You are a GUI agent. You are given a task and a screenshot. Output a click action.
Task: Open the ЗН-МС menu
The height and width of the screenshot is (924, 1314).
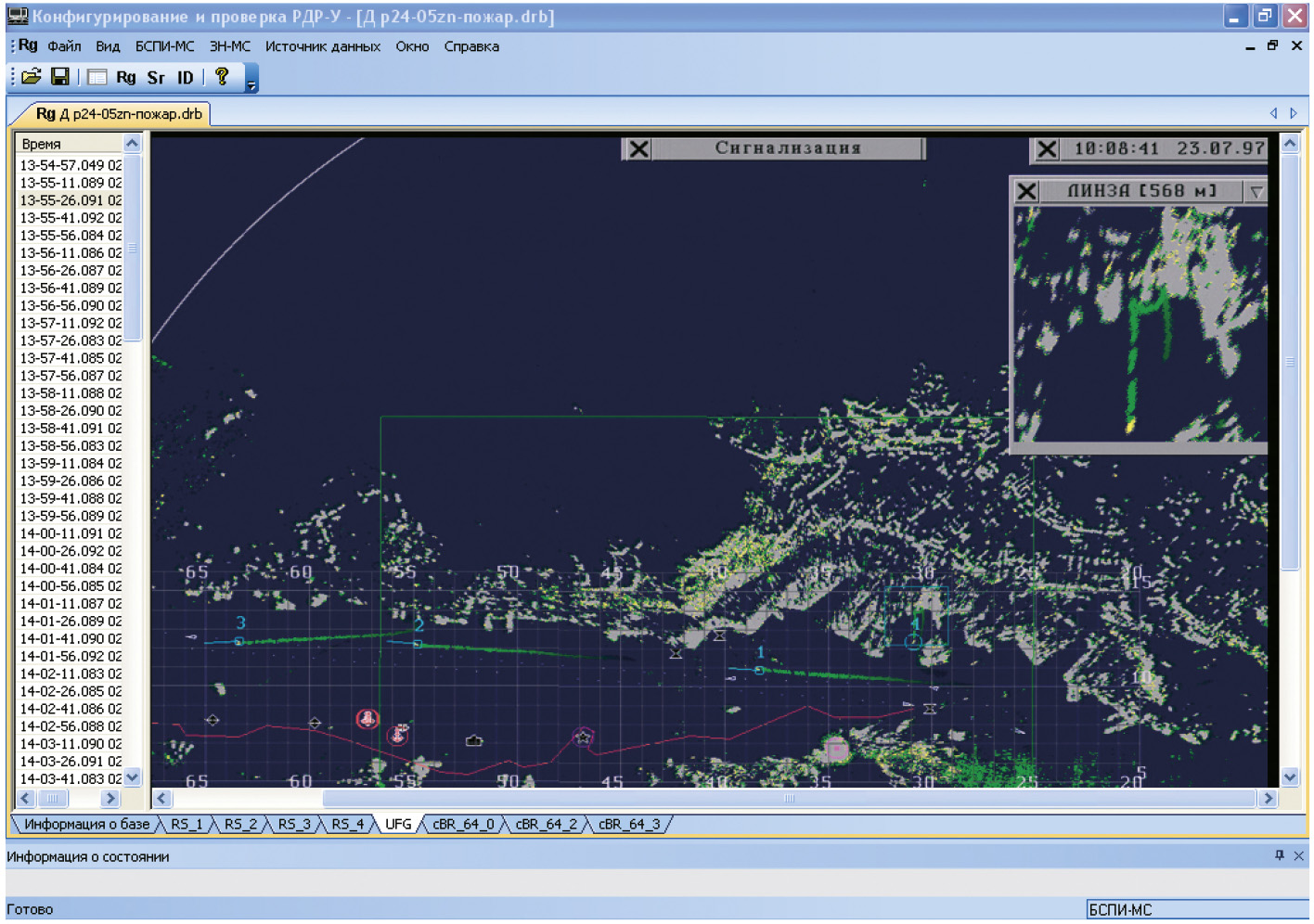230,46
